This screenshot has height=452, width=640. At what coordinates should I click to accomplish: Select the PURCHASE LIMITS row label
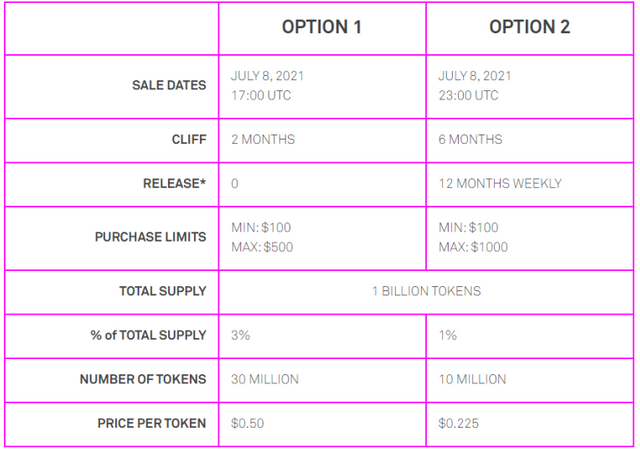[151, 237]
